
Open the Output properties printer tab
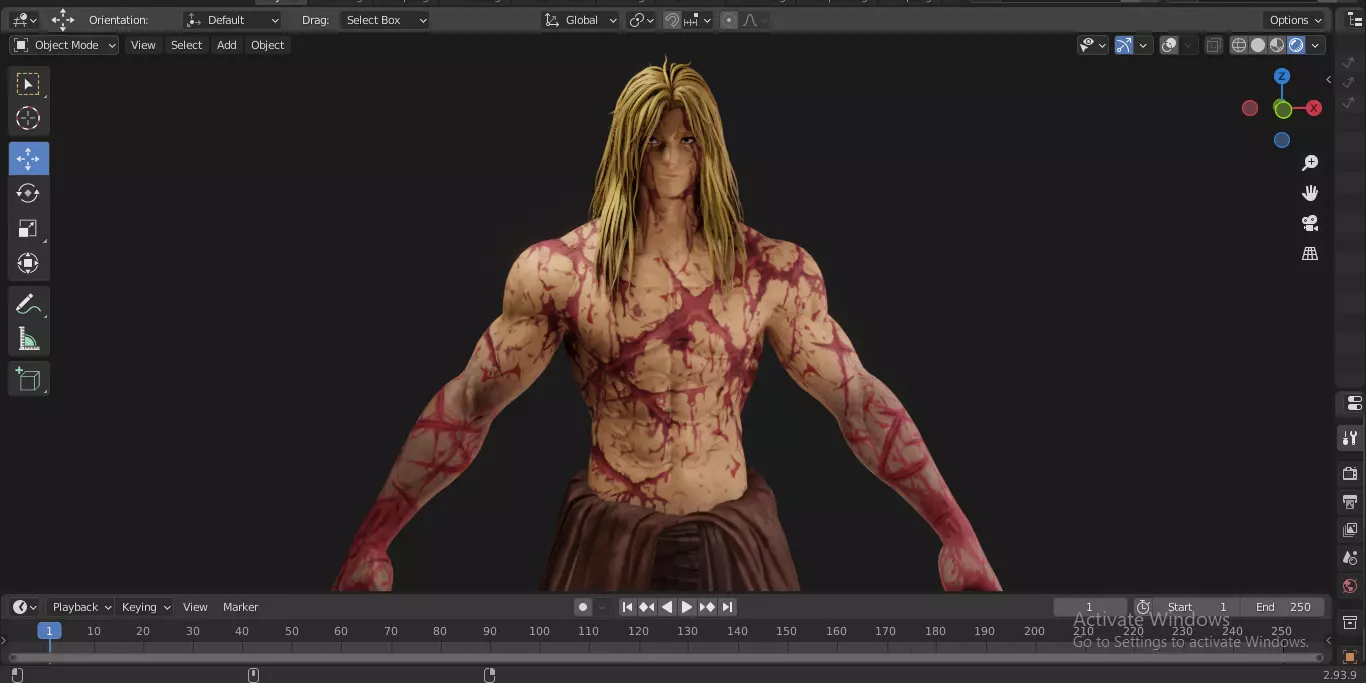[x=1350, y=501]
